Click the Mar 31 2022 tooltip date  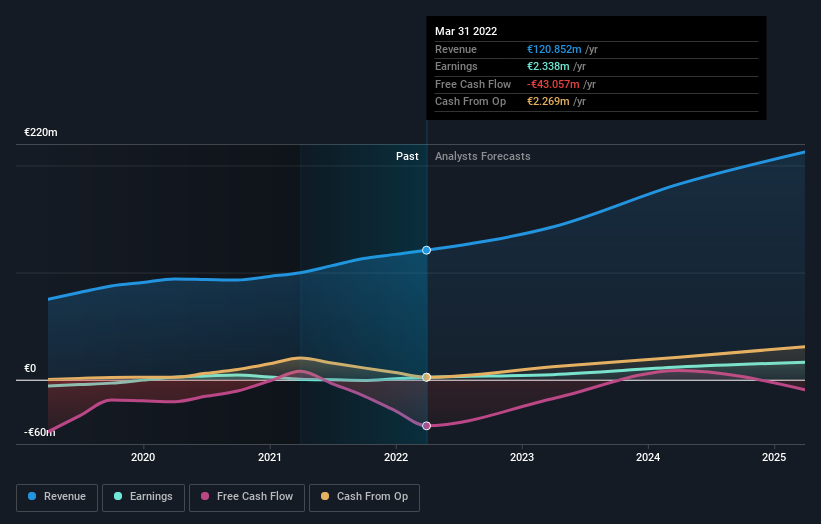coord(466,31)
